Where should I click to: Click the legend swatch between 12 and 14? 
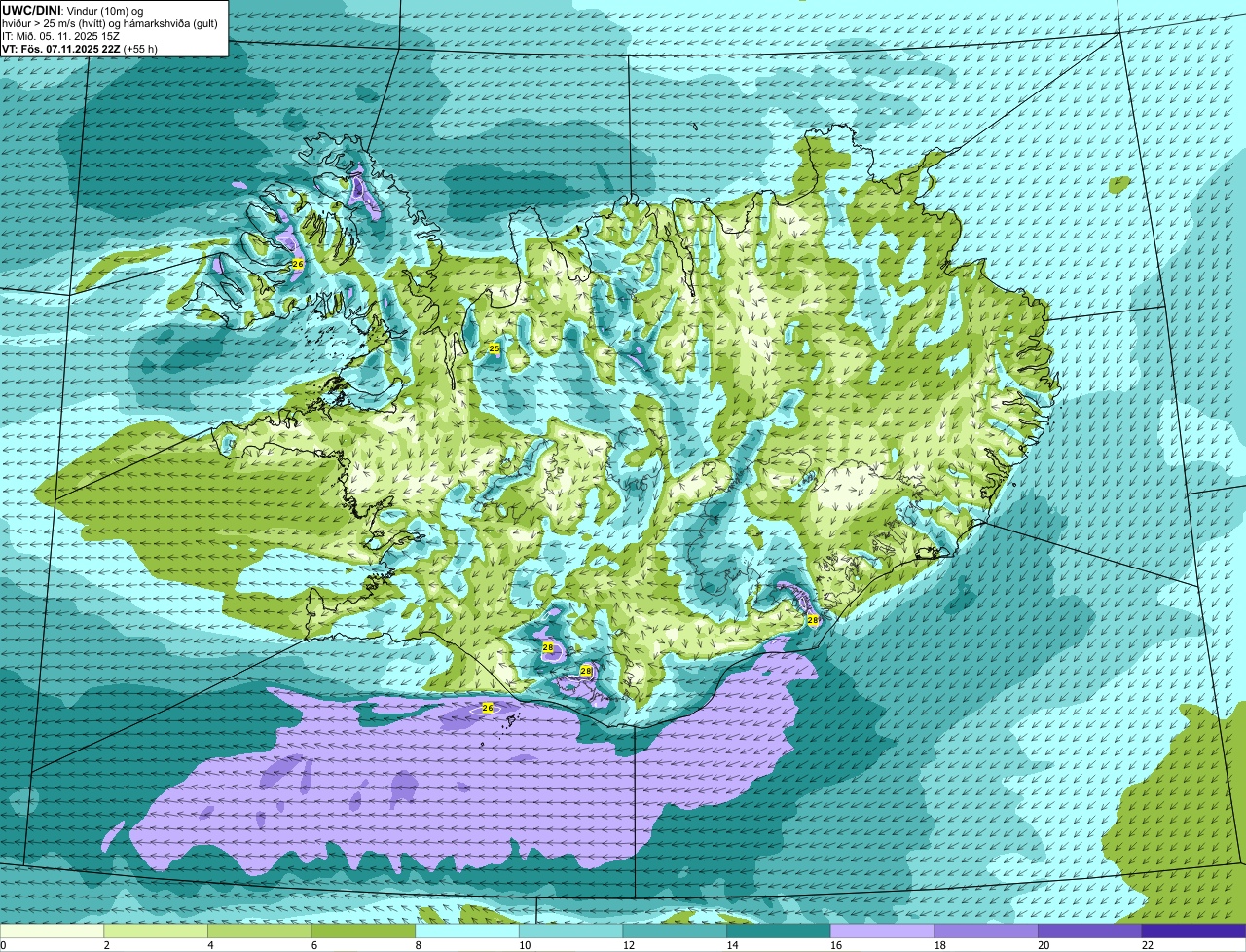pyautogui.click(x=675, y=932)
